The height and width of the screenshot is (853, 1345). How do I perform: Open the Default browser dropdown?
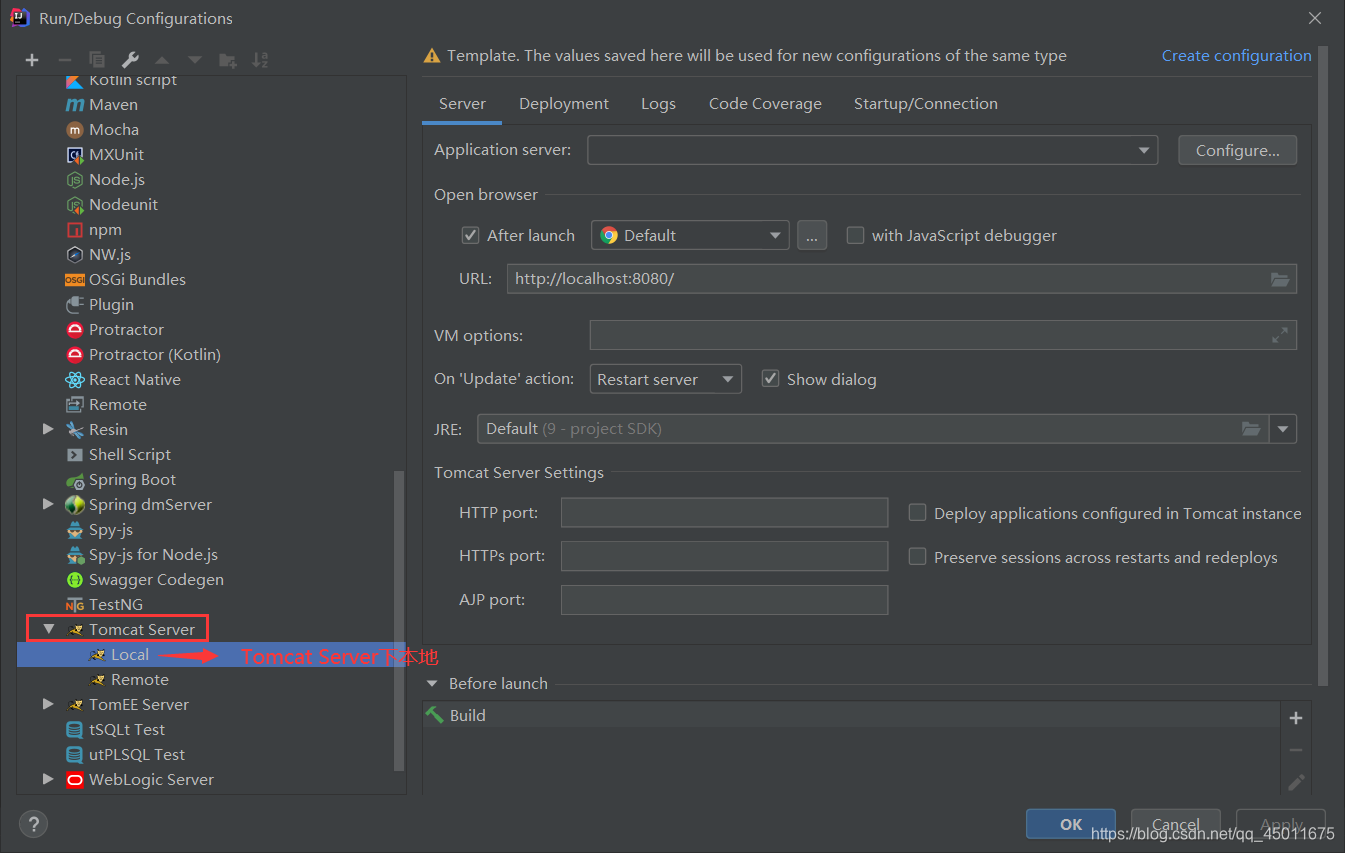pyautogui.click(x=690, y=235)
